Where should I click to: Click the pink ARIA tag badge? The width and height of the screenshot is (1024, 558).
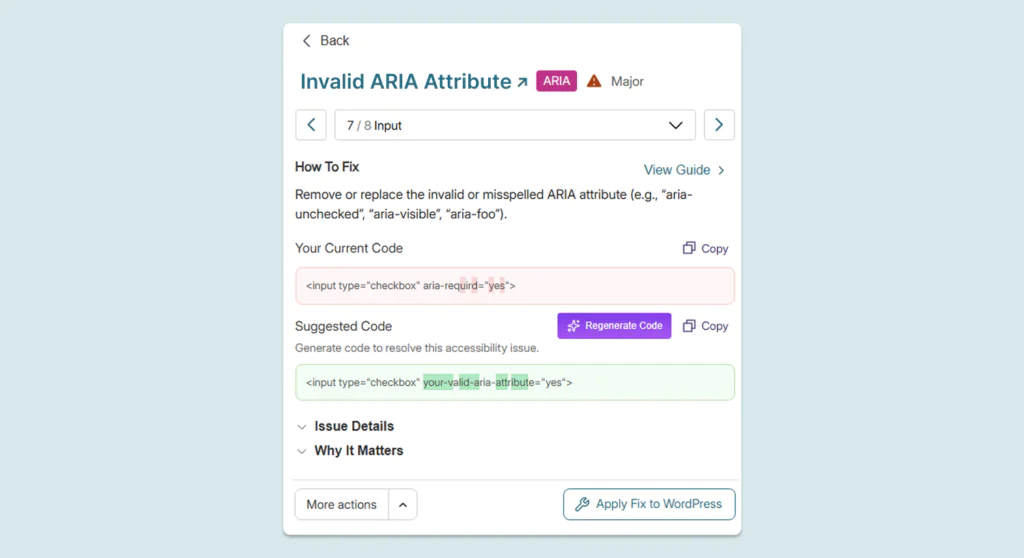[556, 81]
